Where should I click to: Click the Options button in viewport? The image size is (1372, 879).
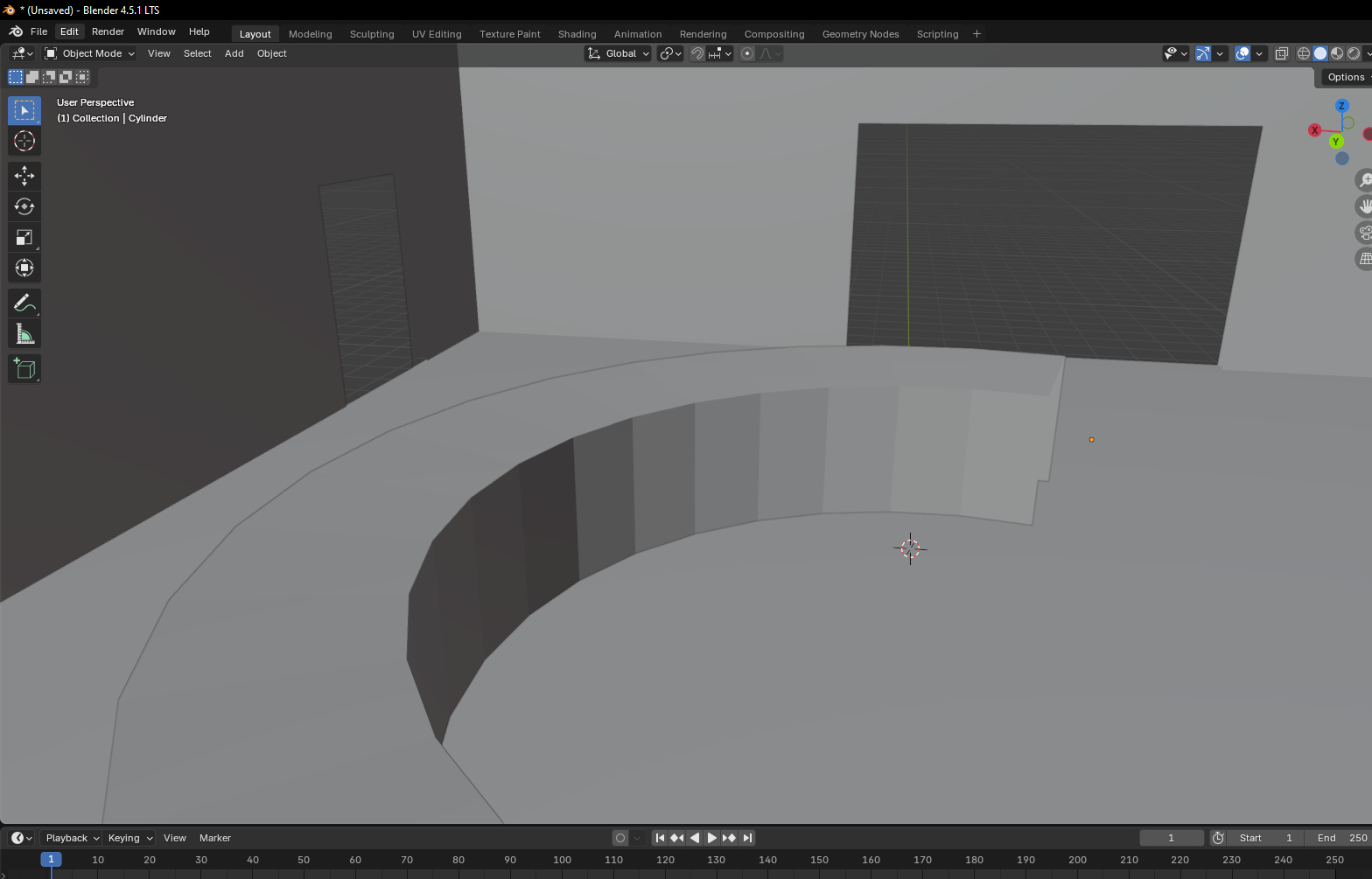click(x=1345, y=77)
